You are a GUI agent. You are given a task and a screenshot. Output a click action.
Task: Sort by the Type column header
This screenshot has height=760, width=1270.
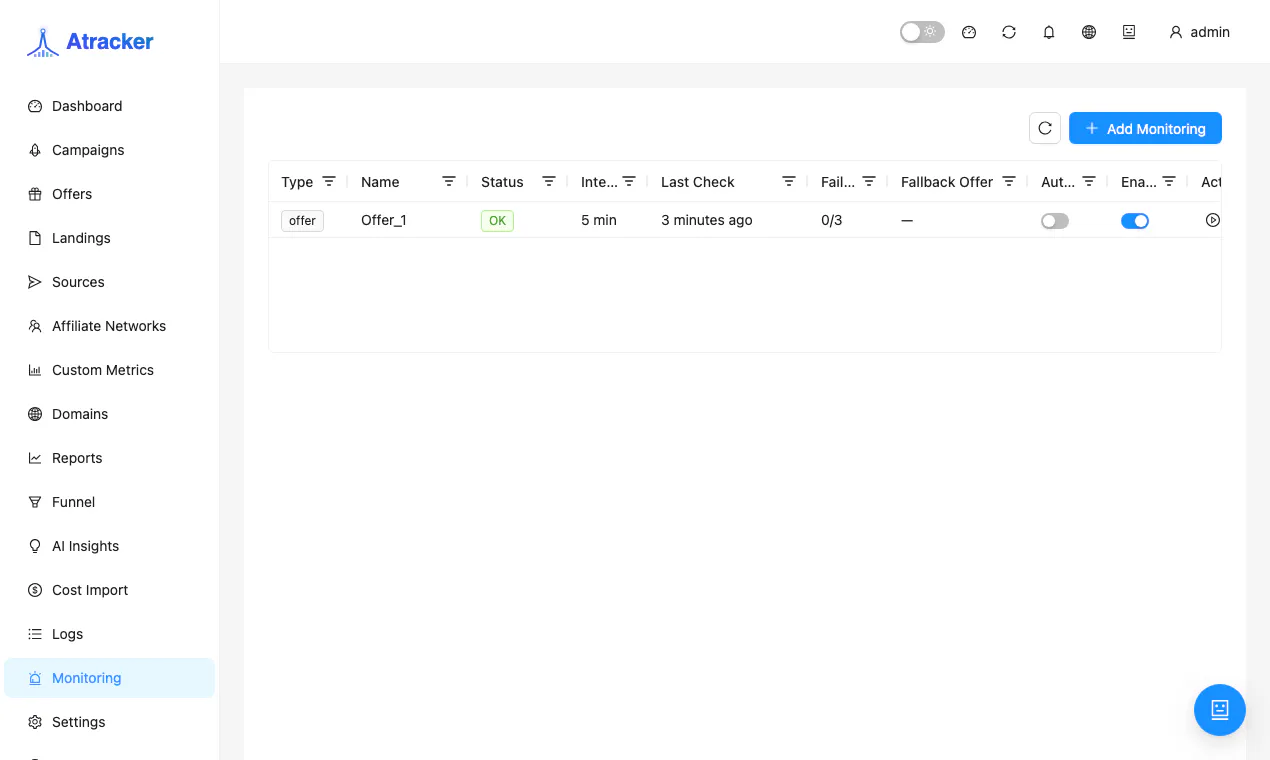click(297, 182)
